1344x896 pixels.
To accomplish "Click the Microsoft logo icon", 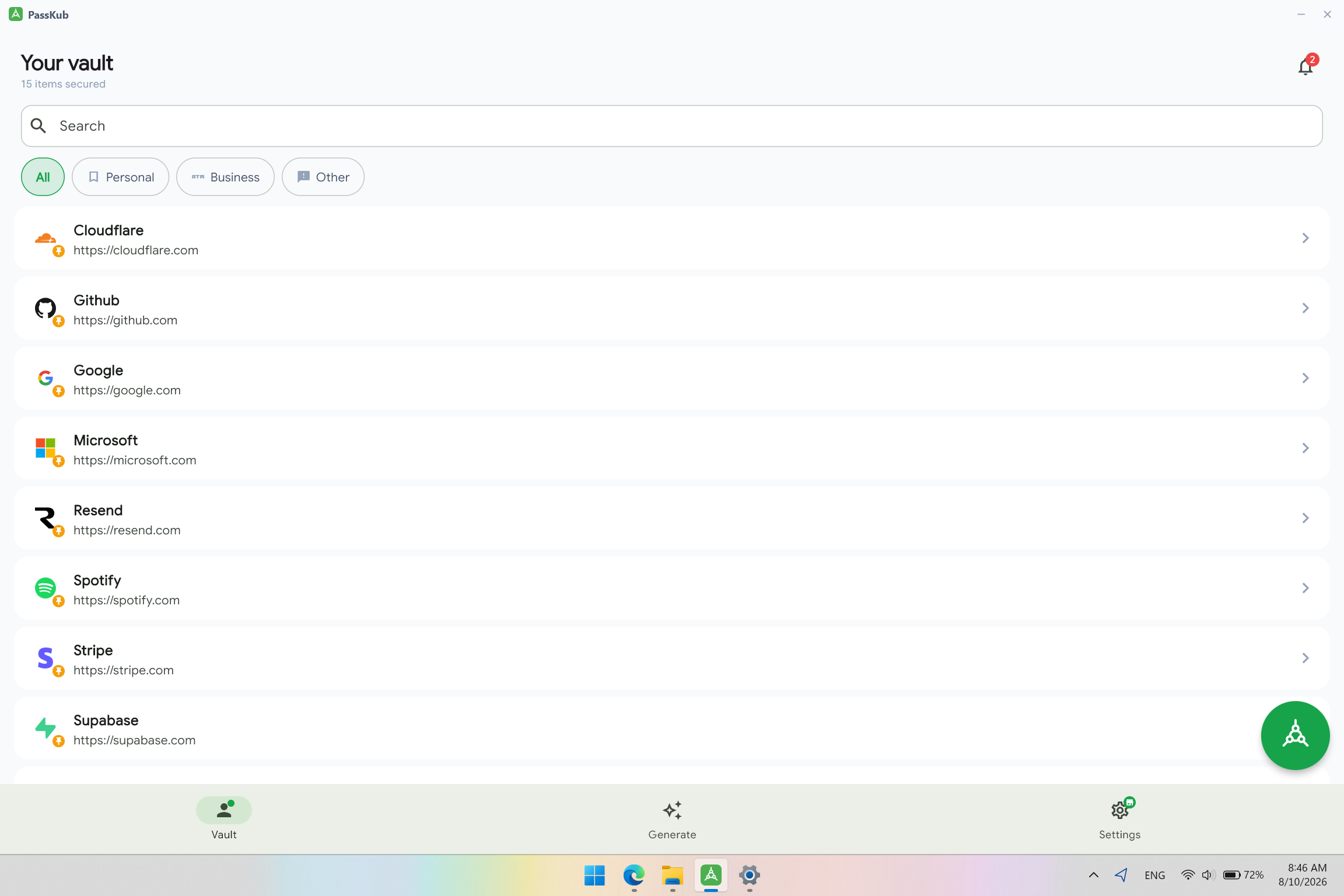I will click(45, 448).
